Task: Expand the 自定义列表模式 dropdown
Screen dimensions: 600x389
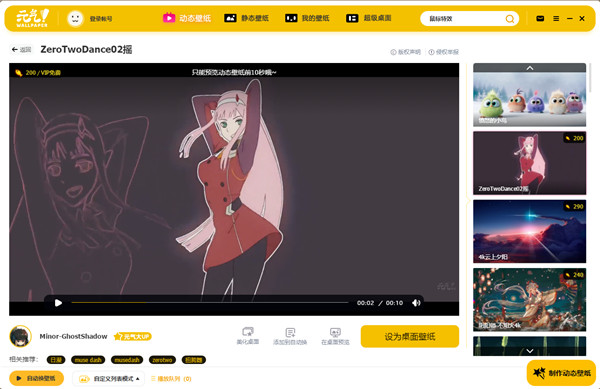Action: click(x=109, y=379)
